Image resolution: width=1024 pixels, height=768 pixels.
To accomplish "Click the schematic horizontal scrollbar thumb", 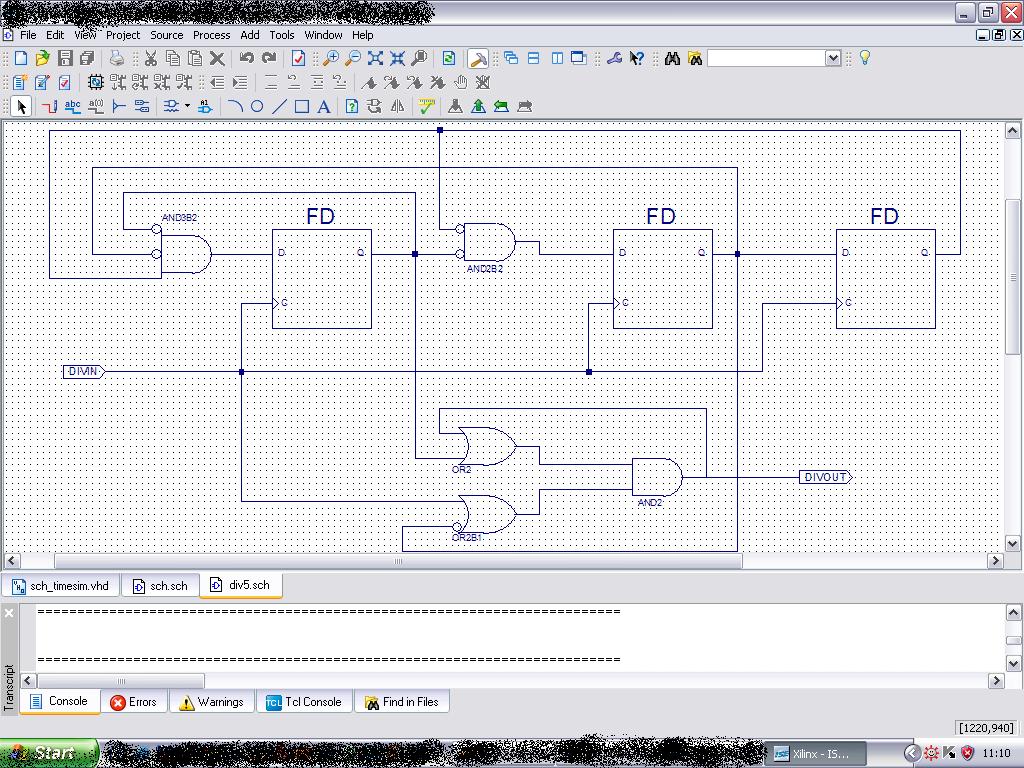I will (x=398, y=561).
